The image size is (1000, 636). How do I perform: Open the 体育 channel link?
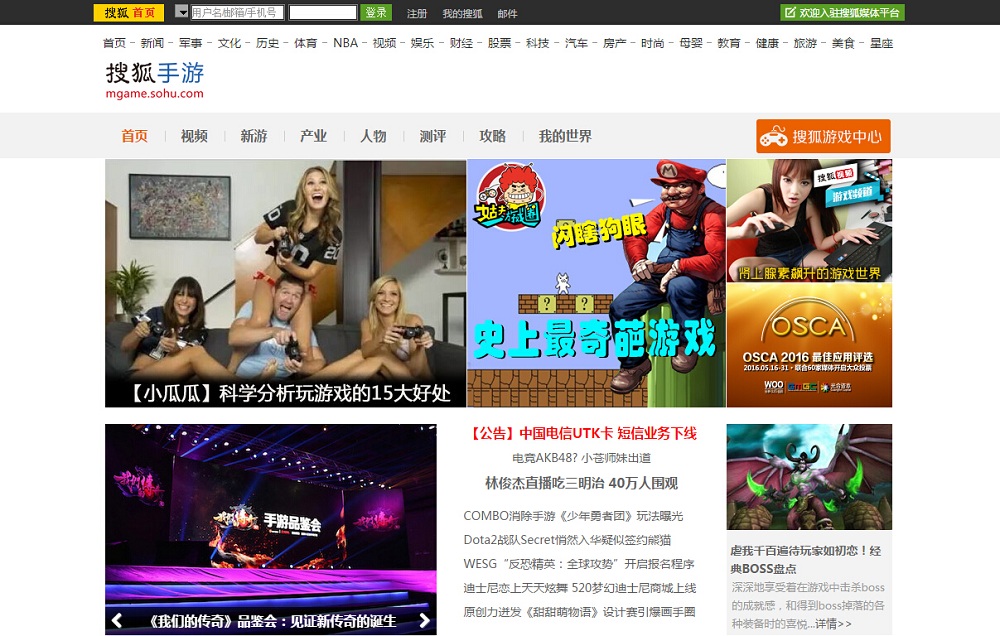tap(305, 43)
